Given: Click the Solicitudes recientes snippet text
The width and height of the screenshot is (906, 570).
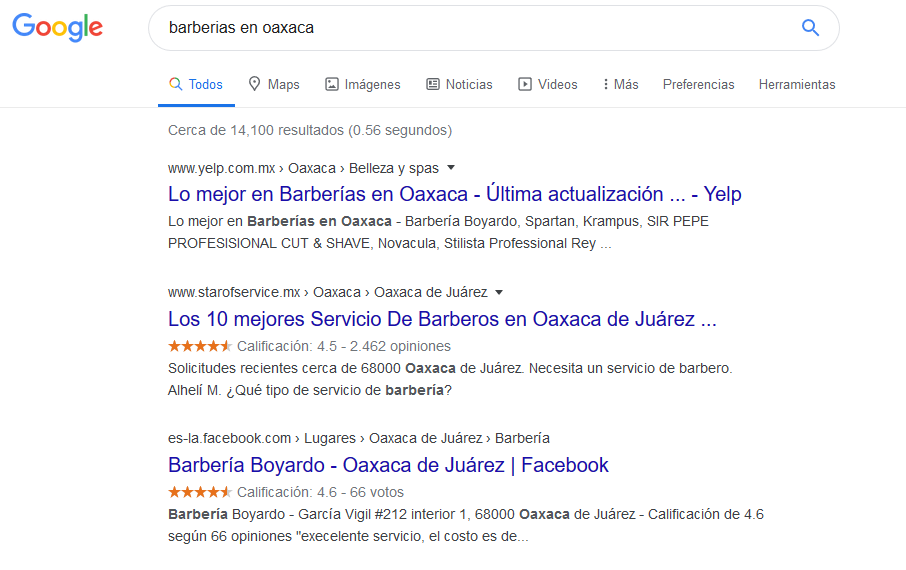Looking at the screenshot, I should coord(450,379).
